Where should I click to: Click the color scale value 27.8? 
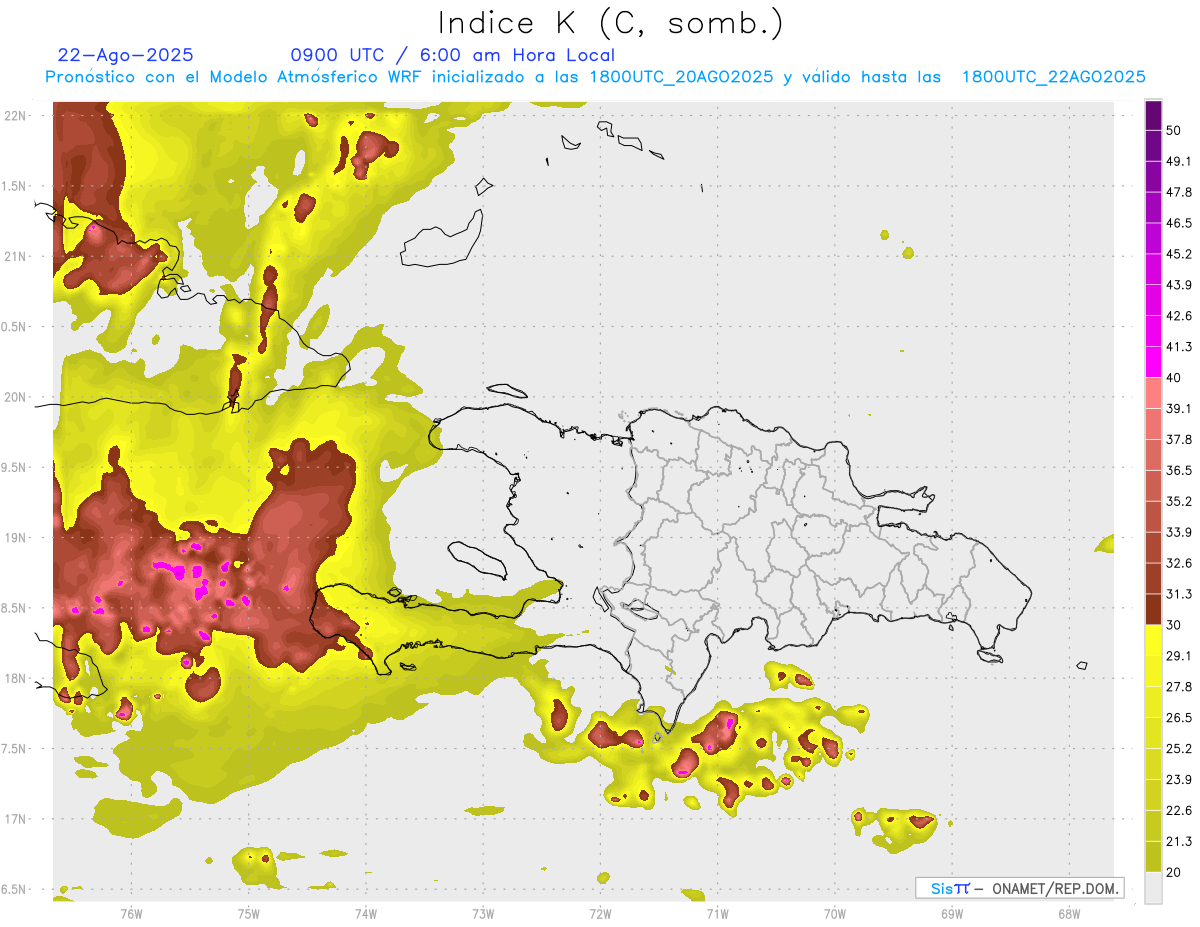[x=1178, y=687]
